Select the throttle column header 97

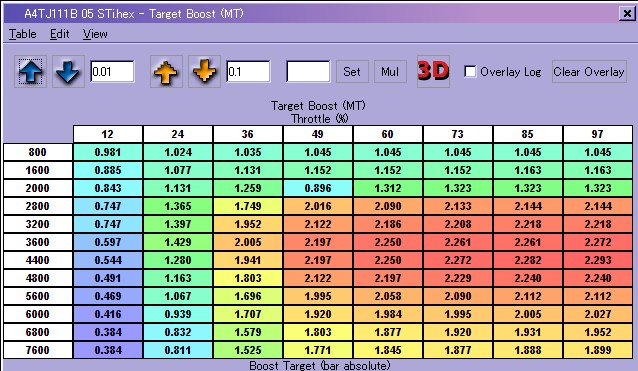[598, 134]
